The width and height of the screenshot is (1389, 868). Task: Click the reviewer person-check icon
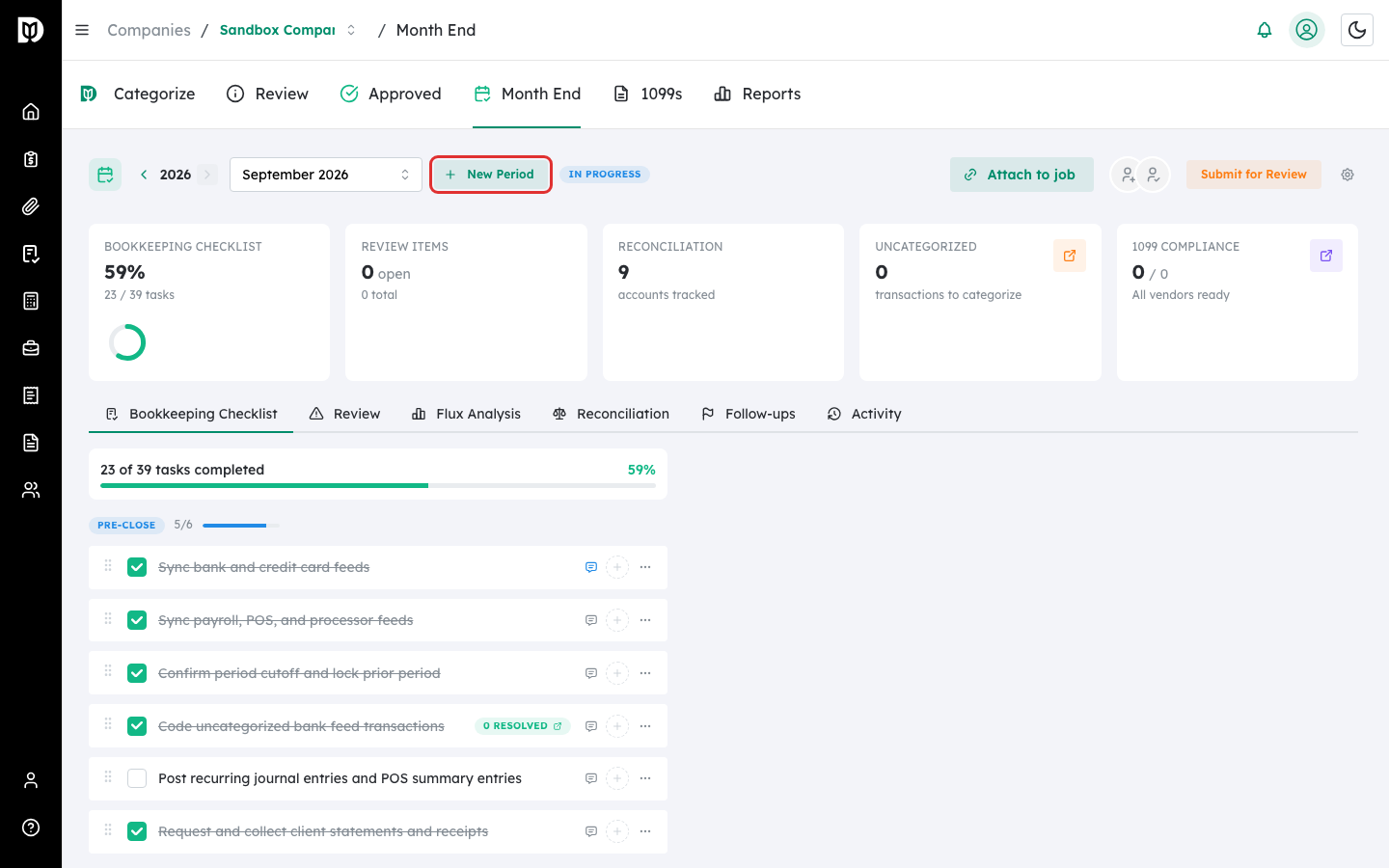(x=1153, y=175)
